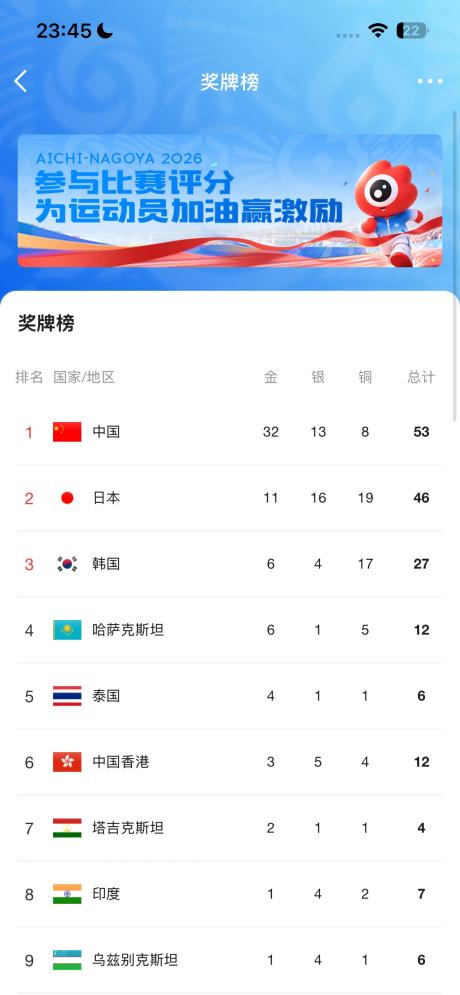Tap the Japan flag icon

tap(67, 498)
